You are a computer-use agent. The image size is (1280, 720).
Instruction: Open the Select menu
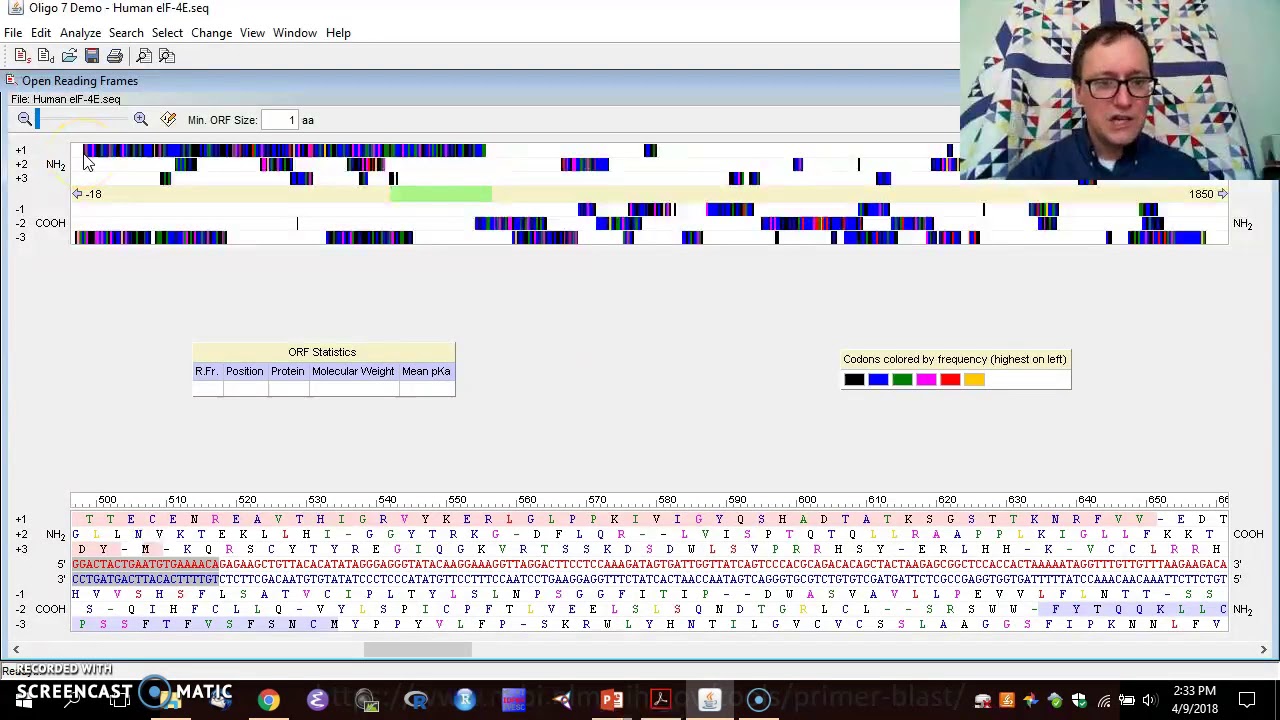click(167, 33)
